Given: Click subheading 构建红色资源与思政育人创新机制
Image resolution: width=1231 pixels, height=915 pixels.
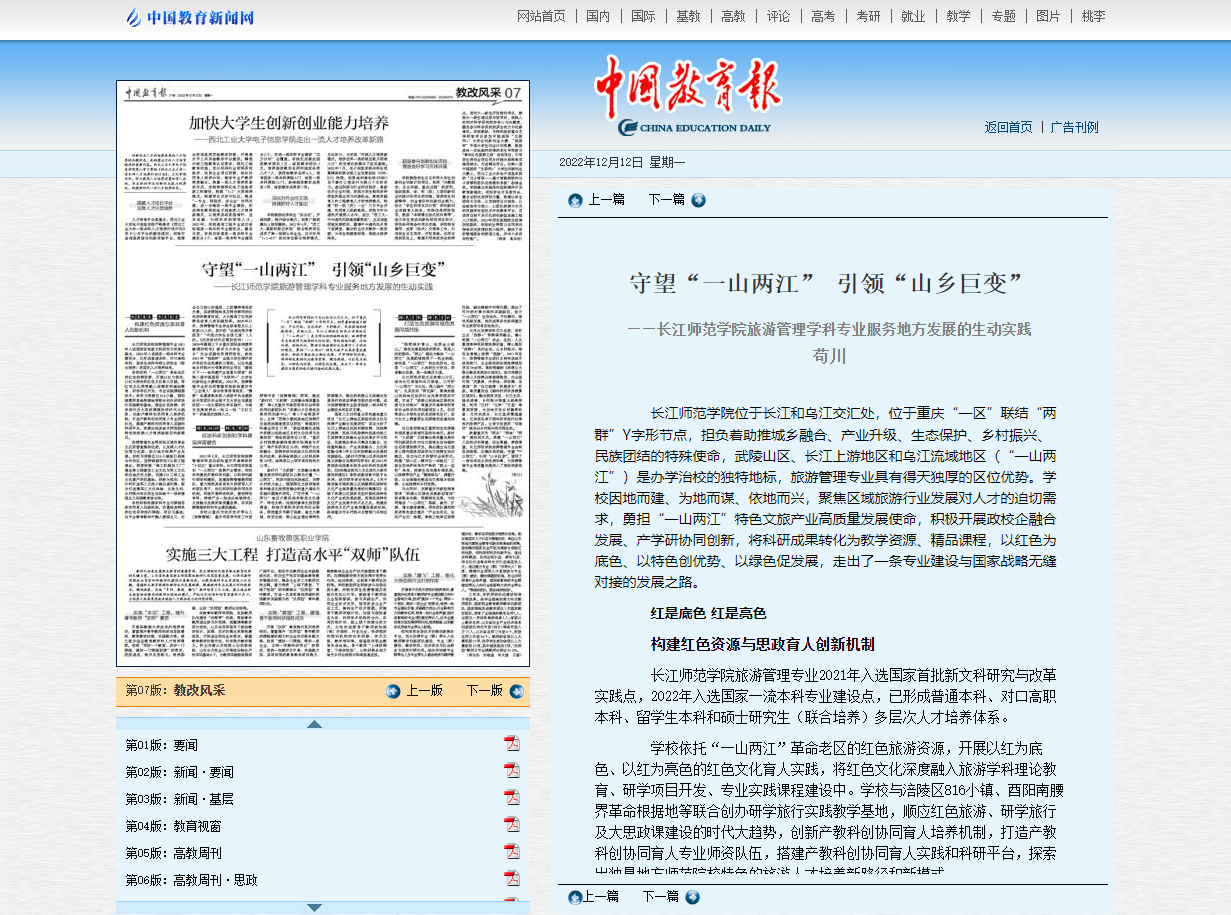Looking at the screenshot, I should pyautogui.click(x=762, y=643).
